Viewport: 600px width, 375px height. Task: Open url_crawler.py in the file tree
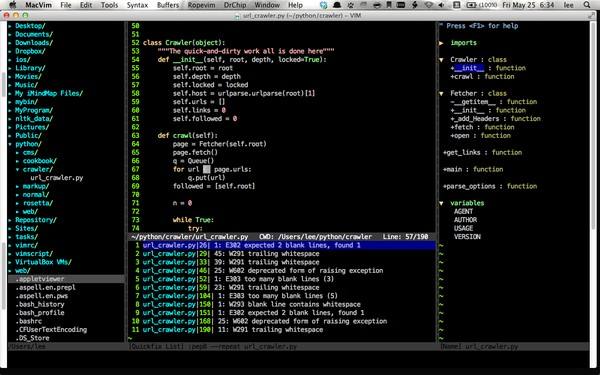57,178
